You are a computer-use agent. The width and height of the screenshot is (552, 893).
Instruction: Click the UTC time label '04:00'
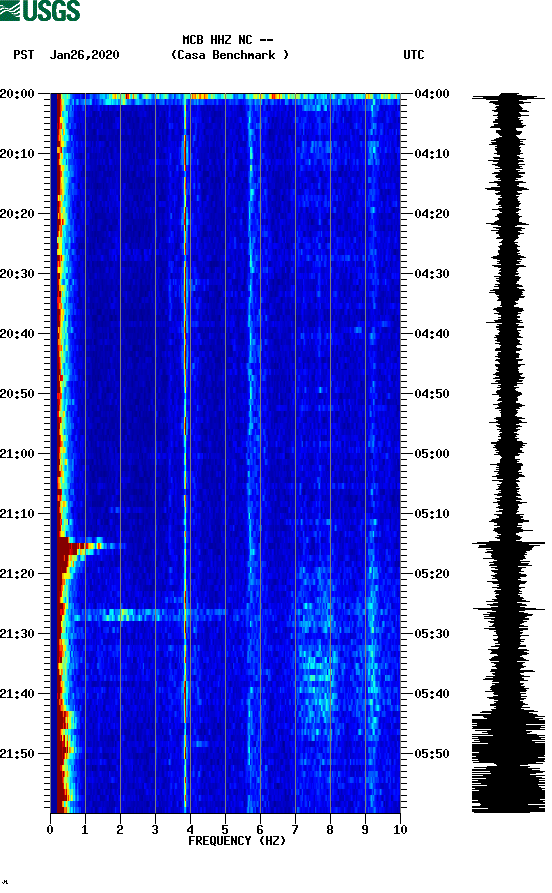pos(432,93)
